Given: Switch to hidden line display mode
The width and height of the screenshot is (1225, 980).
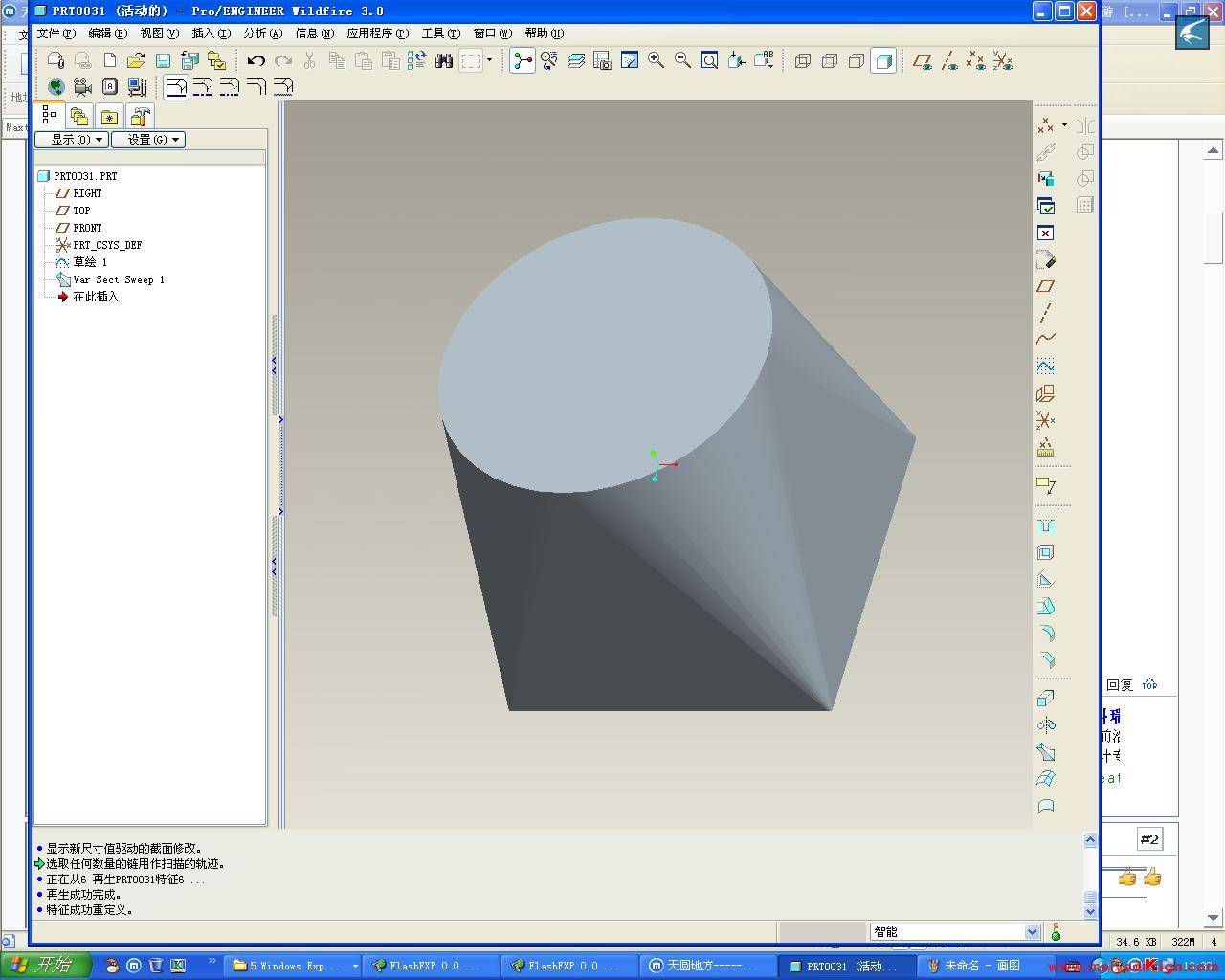Looking at the screenshot, I should coord(830,60).
